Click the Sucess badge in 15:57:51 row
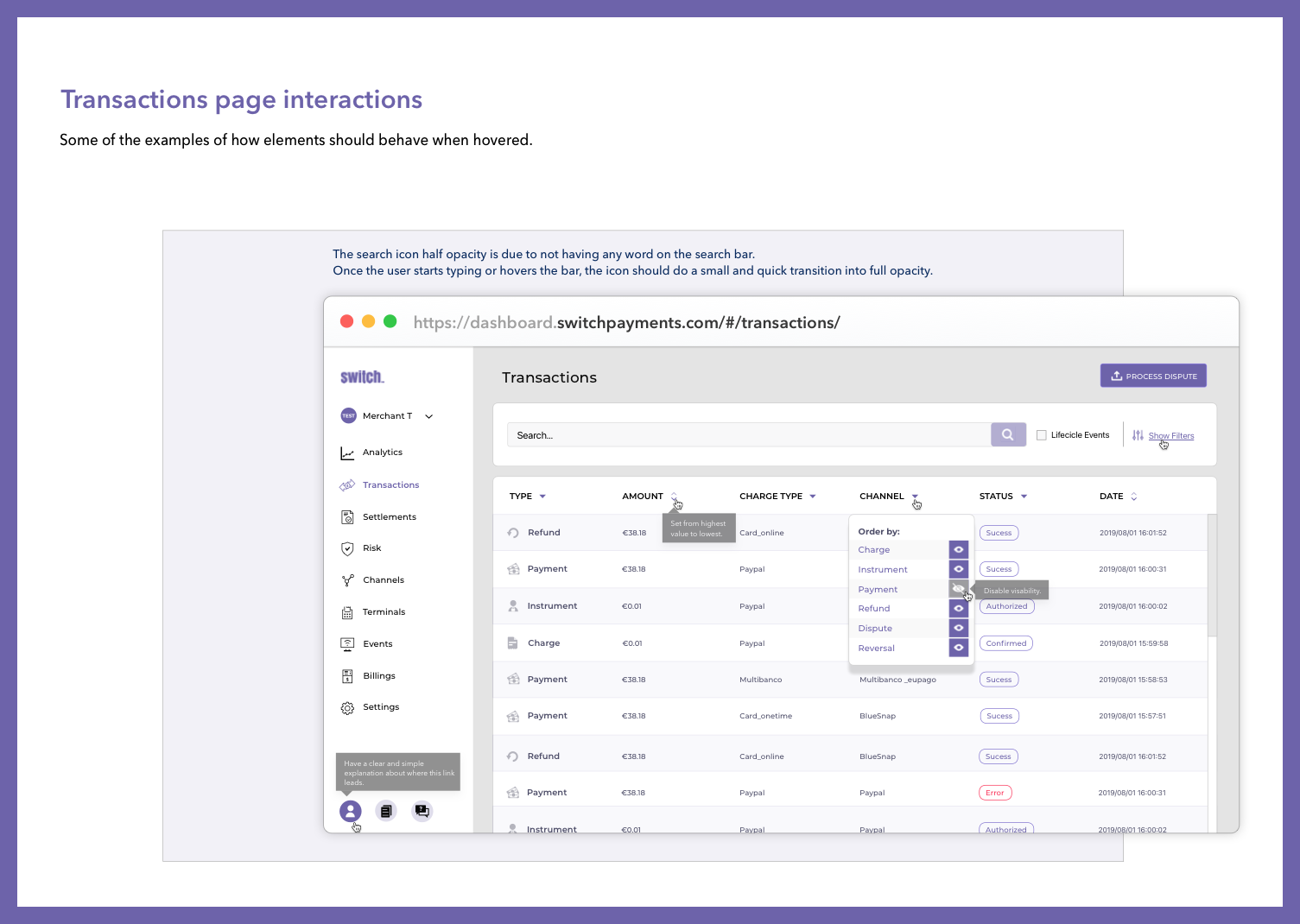 pos(999,716)
